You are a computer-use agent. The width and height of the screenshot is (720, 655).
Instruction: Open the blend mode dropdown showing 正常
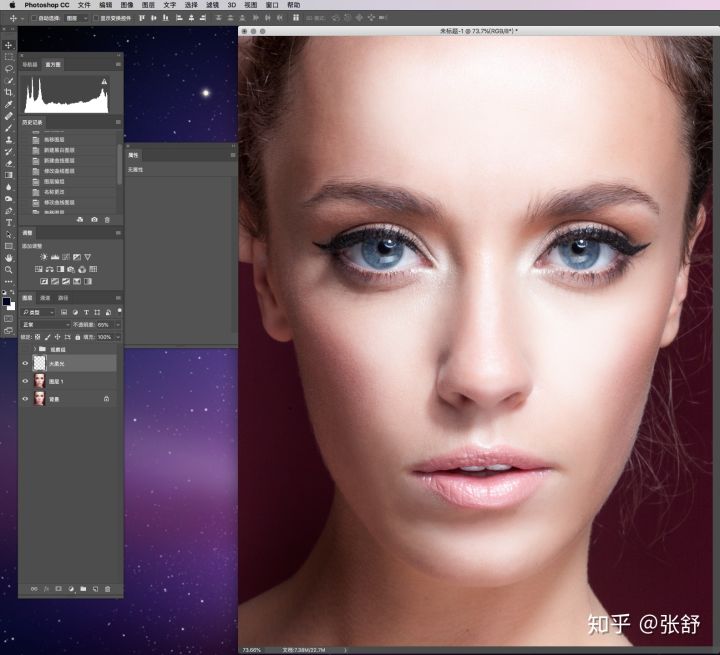[x=43, y=325]
